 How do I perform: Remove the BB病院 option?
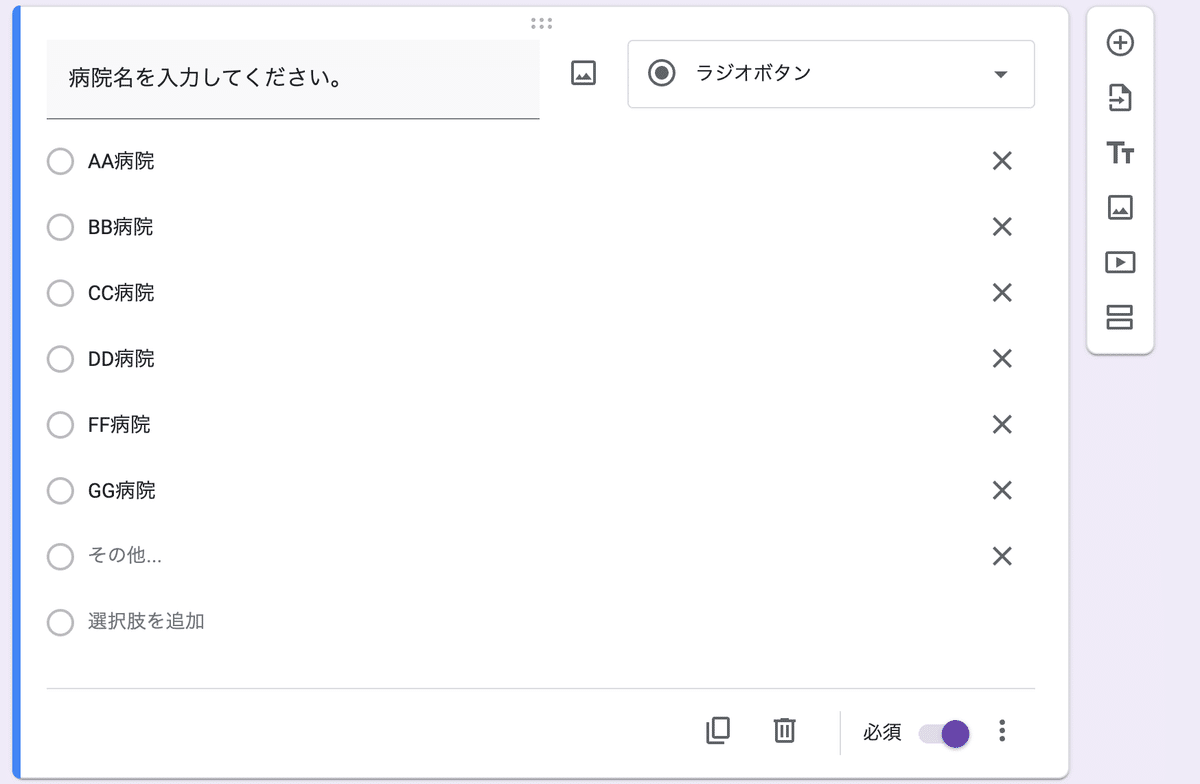click(1002, 227)
